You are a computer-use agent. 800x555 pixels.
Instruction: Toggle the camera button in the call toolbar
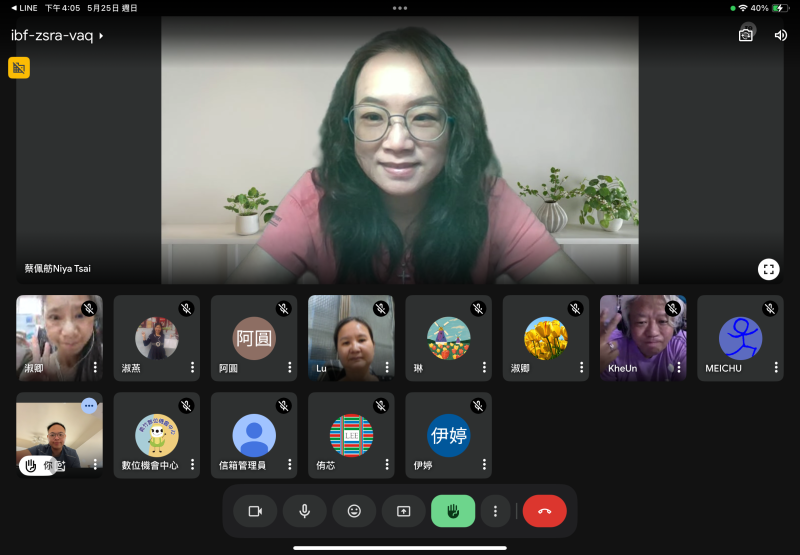point(255,511)
